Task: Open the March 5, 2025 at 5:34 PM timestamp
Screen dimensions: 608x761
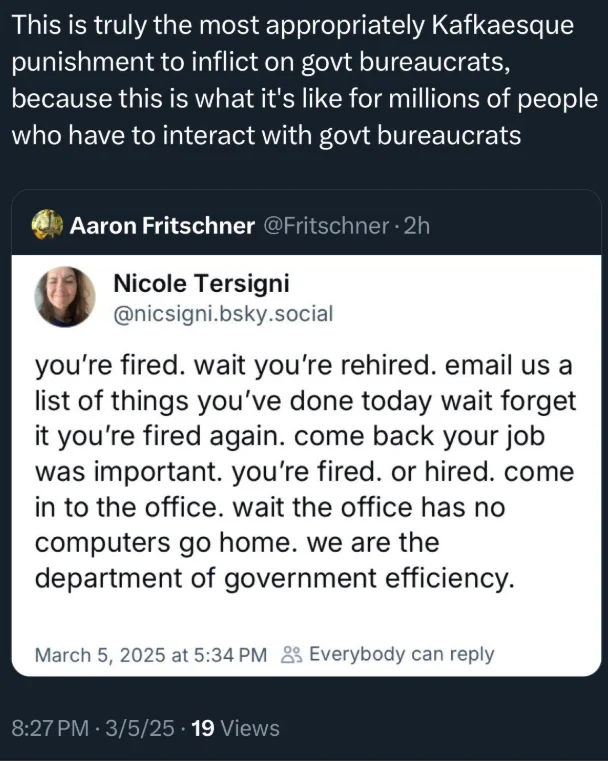Action: pos(151,655)
